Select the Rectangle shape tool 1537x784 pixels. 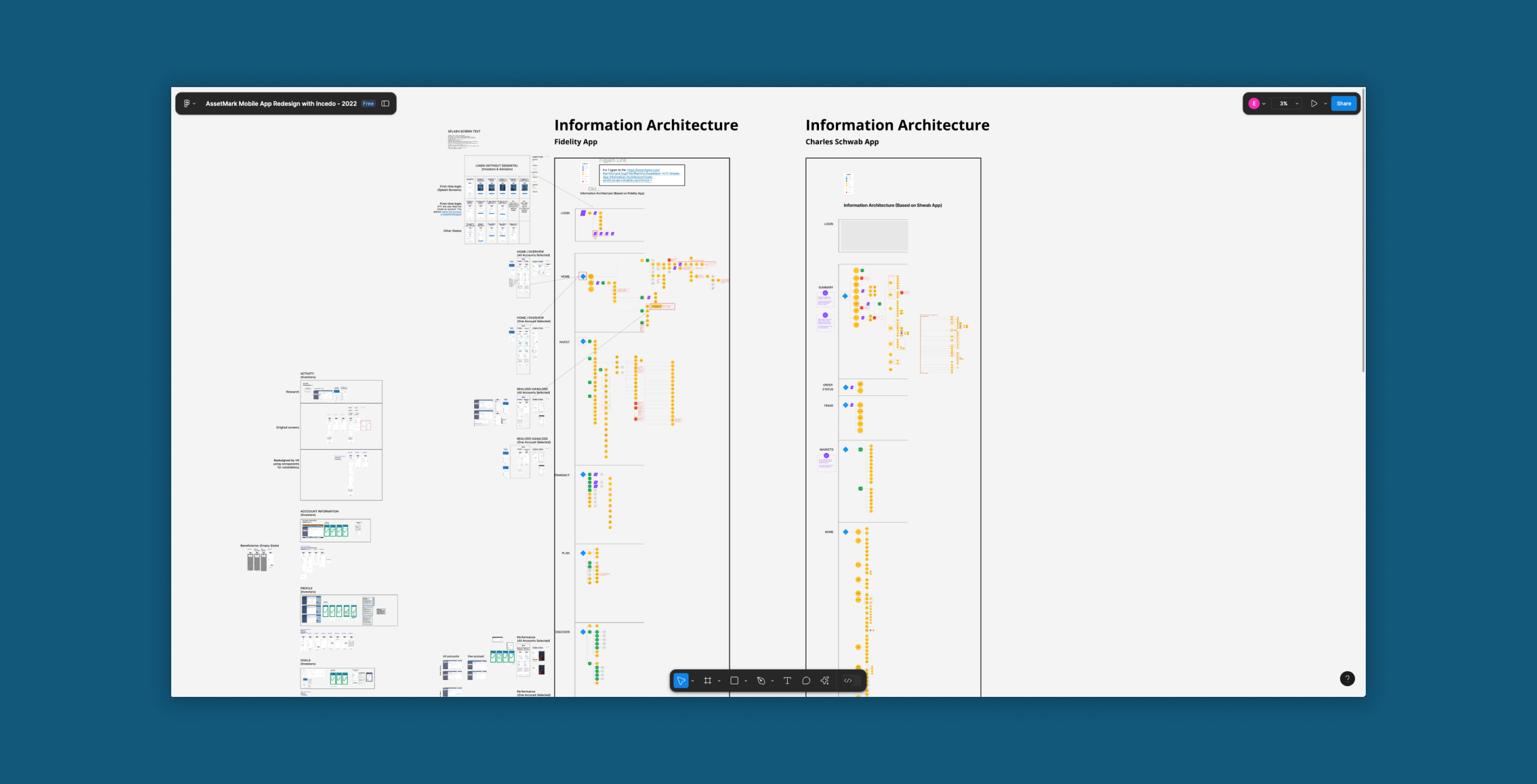[734, 681]
